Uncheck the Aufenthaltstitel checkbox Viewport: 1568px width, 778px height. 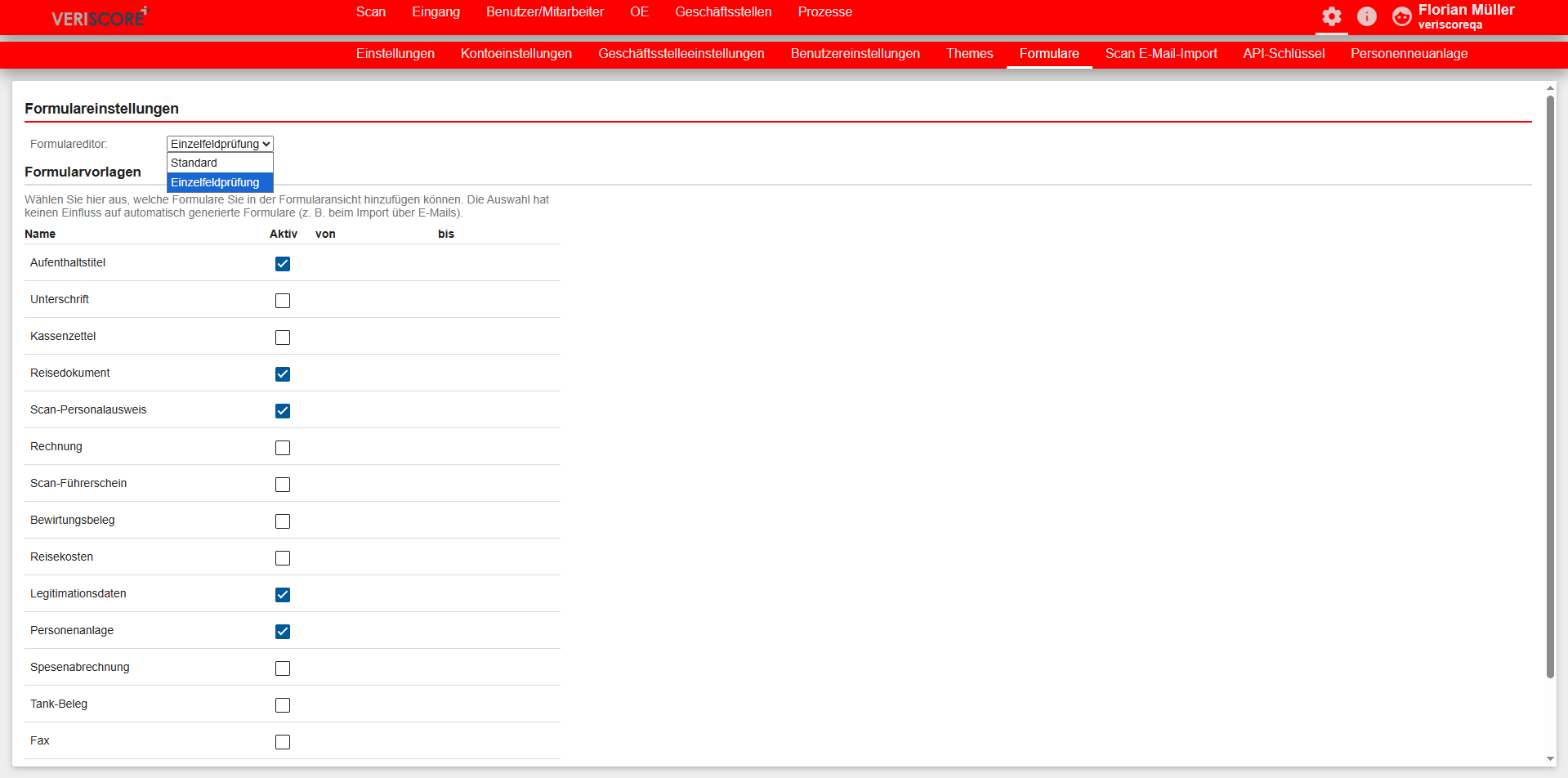pos(283,264)
